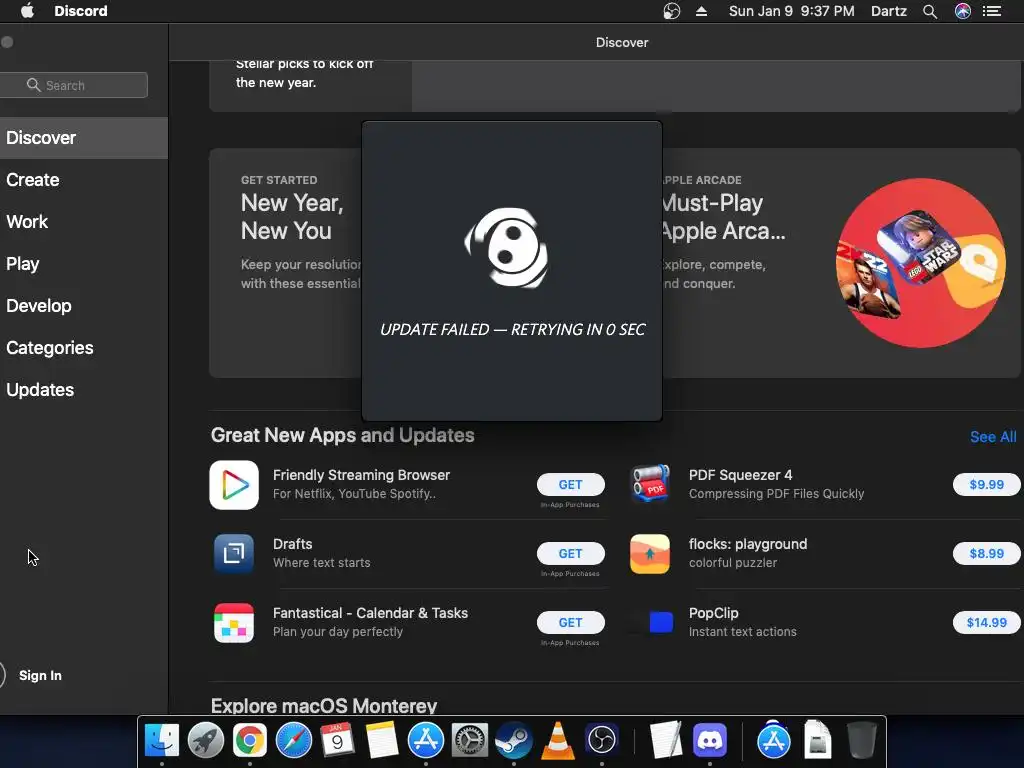Open the New Year, New You story
The height and width of the screenshot is (768, 1024).
286,263
